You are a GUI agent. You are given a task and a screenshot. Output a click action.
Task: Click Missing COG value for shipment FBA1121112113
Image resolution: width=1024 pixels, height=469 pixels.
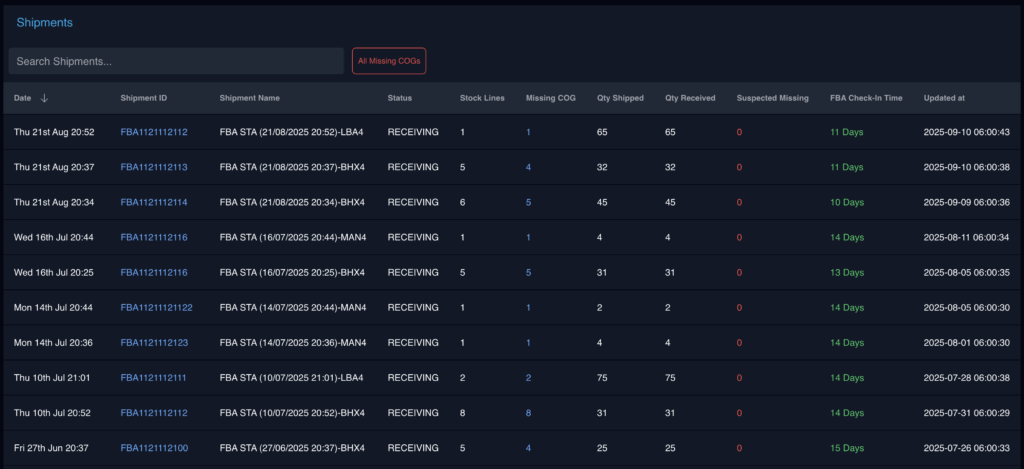[528, 167]
